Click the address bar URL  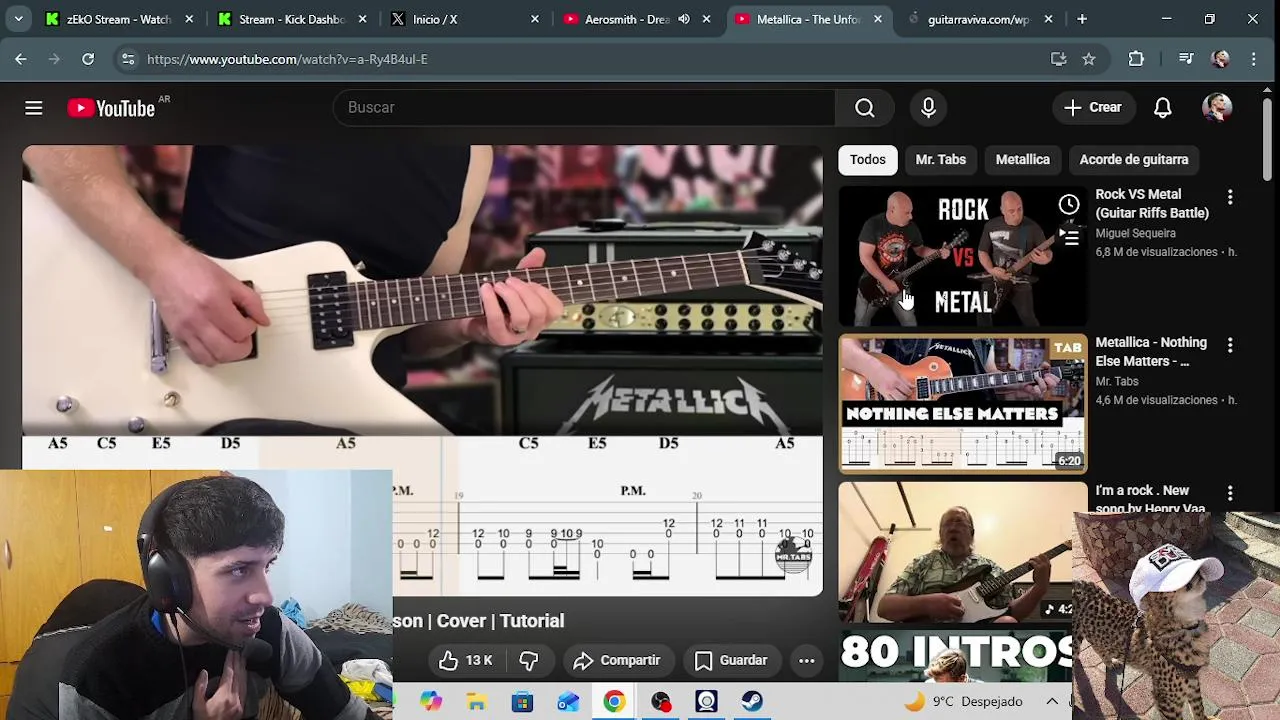pos(287,59)
